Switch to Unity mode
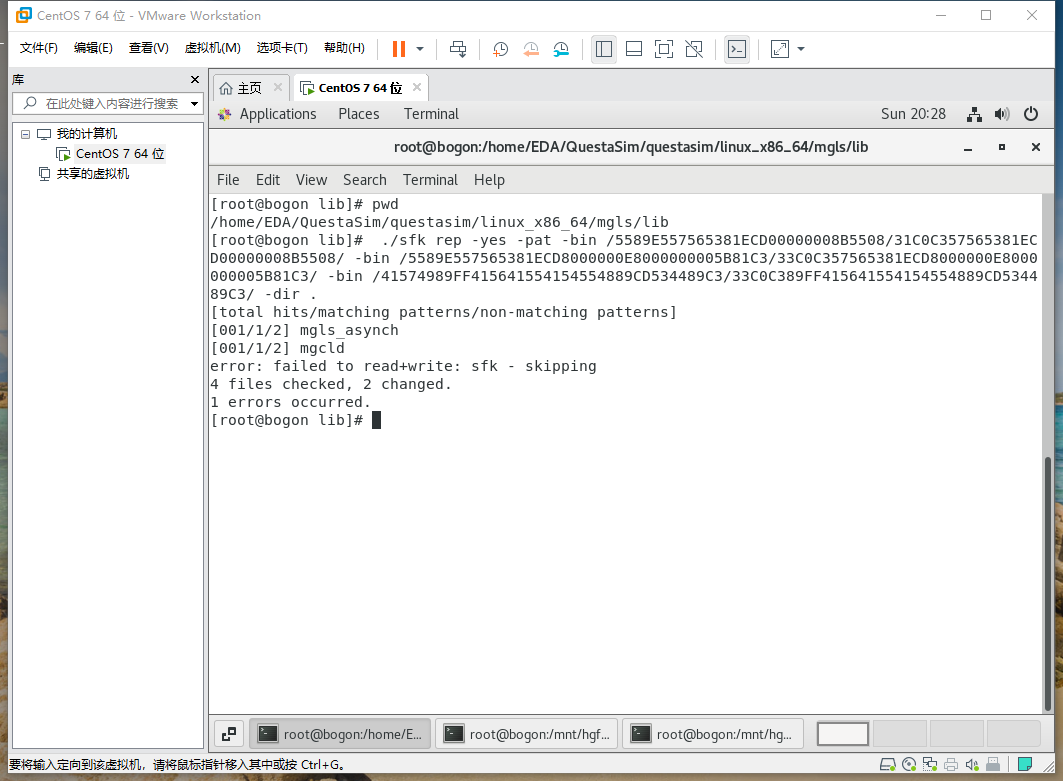The width and height of the screenshot is (1063, 781). tap(694, 49)
